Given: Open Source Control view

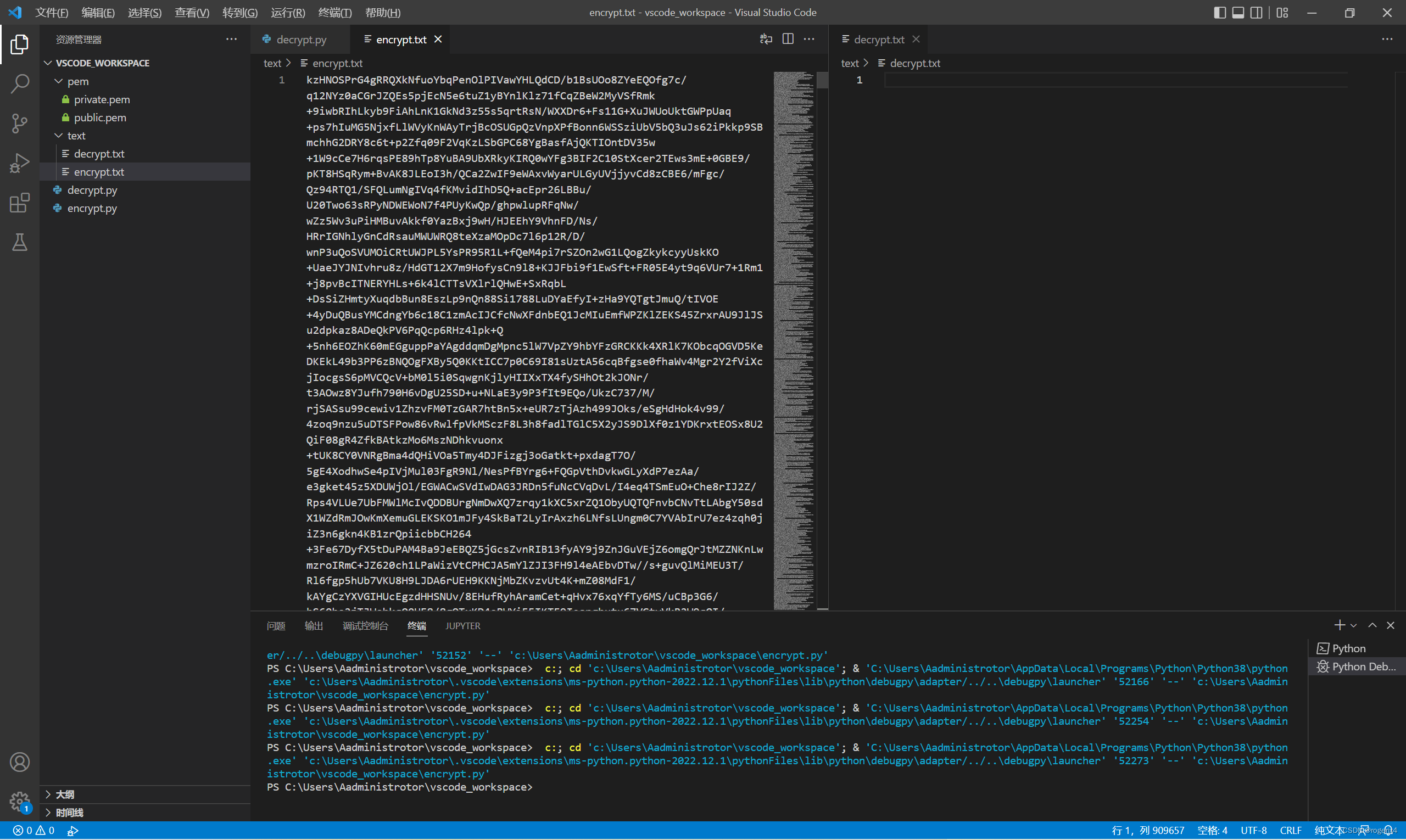Looking at the screenshot, I should (19, 123).
